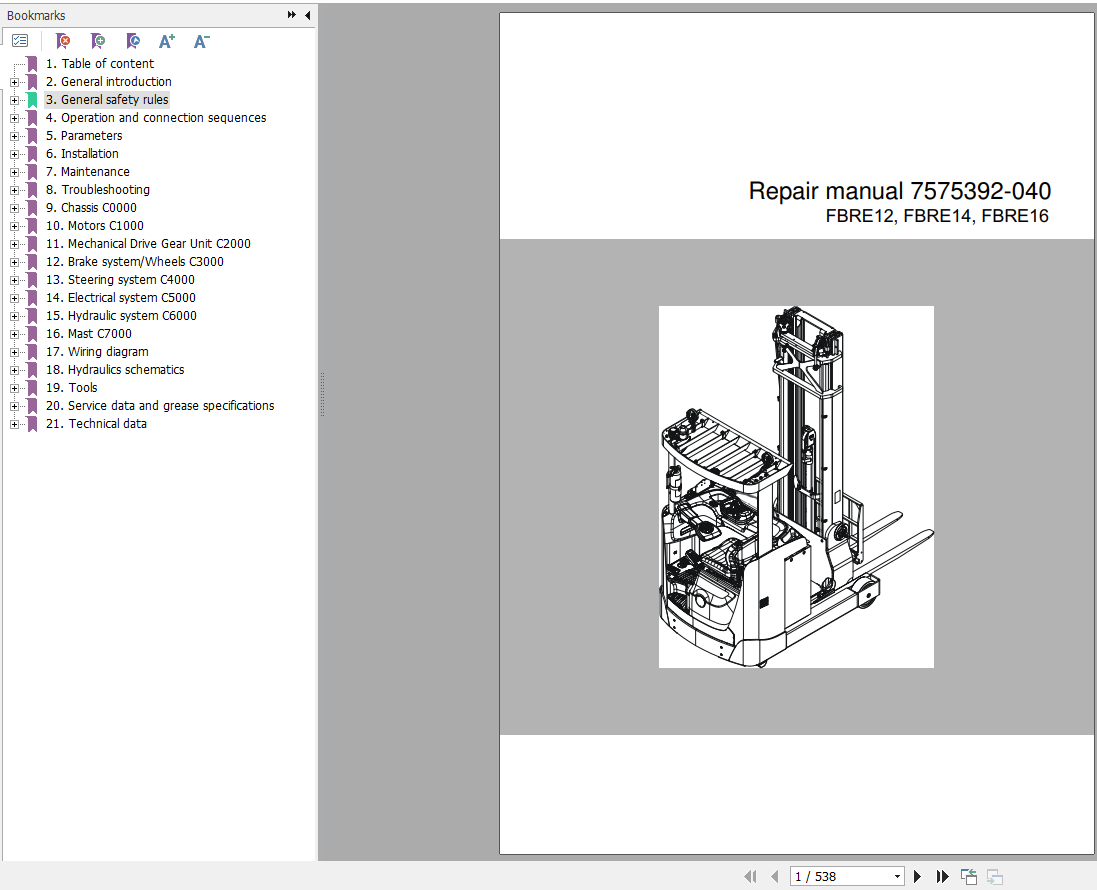Expand 21. Technical data bookmark
This screenshot has width=1097, height=890.
[x=14, y=424]
